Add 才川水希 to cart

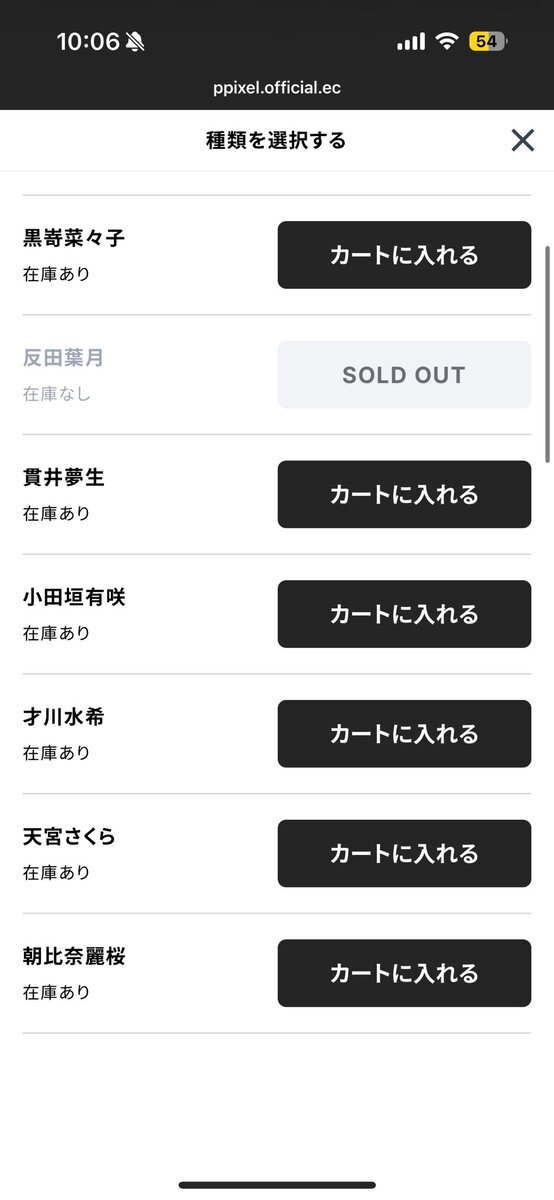point(404,734)
